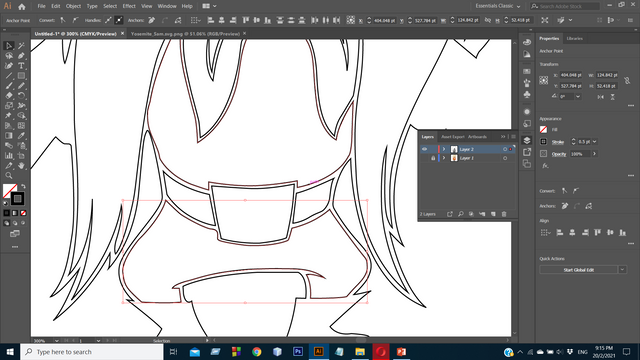
Task: Switch to Yosemite_Sam.svg.png document tab
Action: click(x=185, y=34)
